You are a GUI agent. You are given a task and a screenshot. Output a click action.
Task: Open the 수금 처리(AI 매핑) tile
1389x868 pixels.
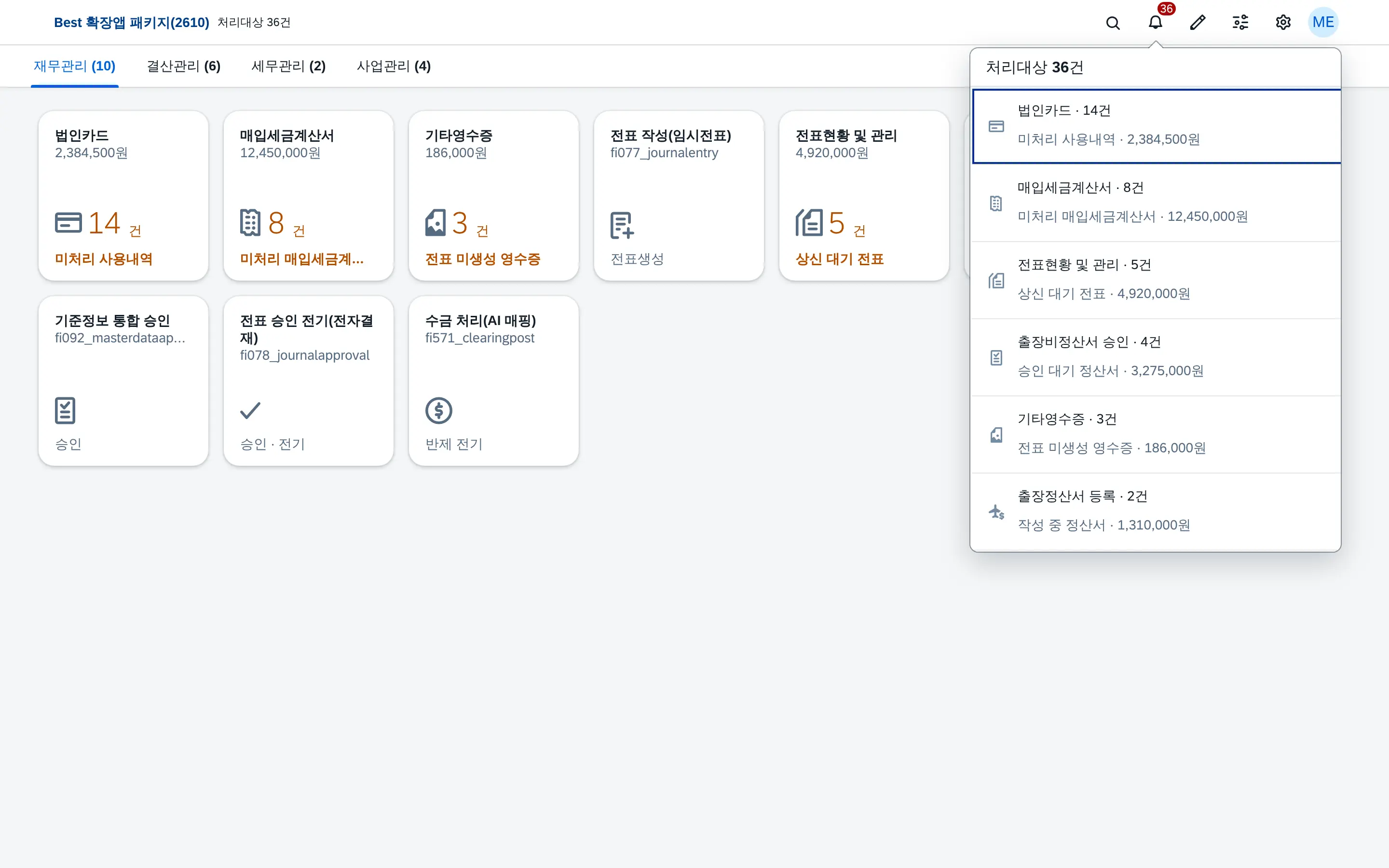pos(493,380)
